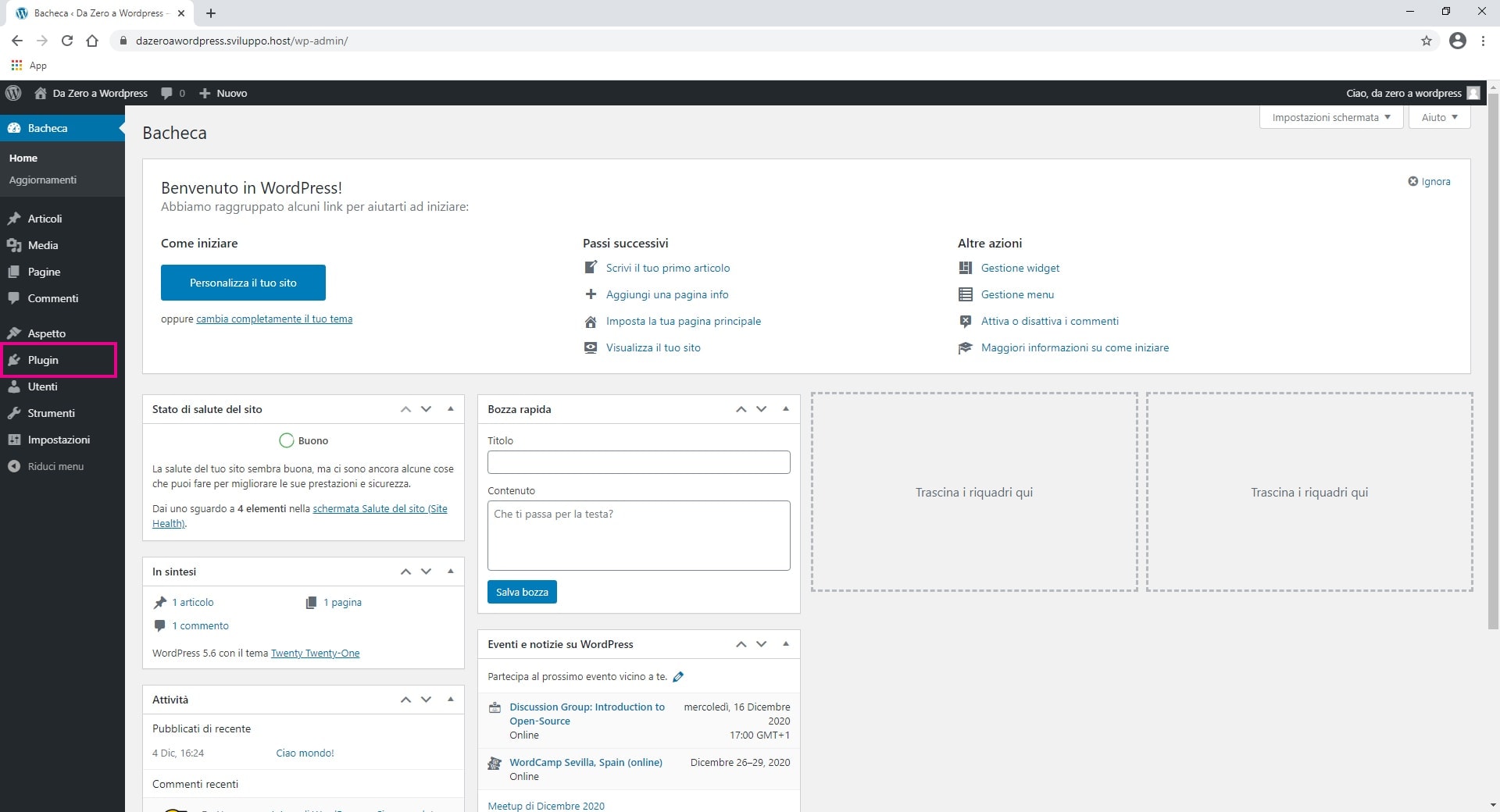Open the Impostazioni menu item
1500x812 pixels.
click(x=62, y=440)
